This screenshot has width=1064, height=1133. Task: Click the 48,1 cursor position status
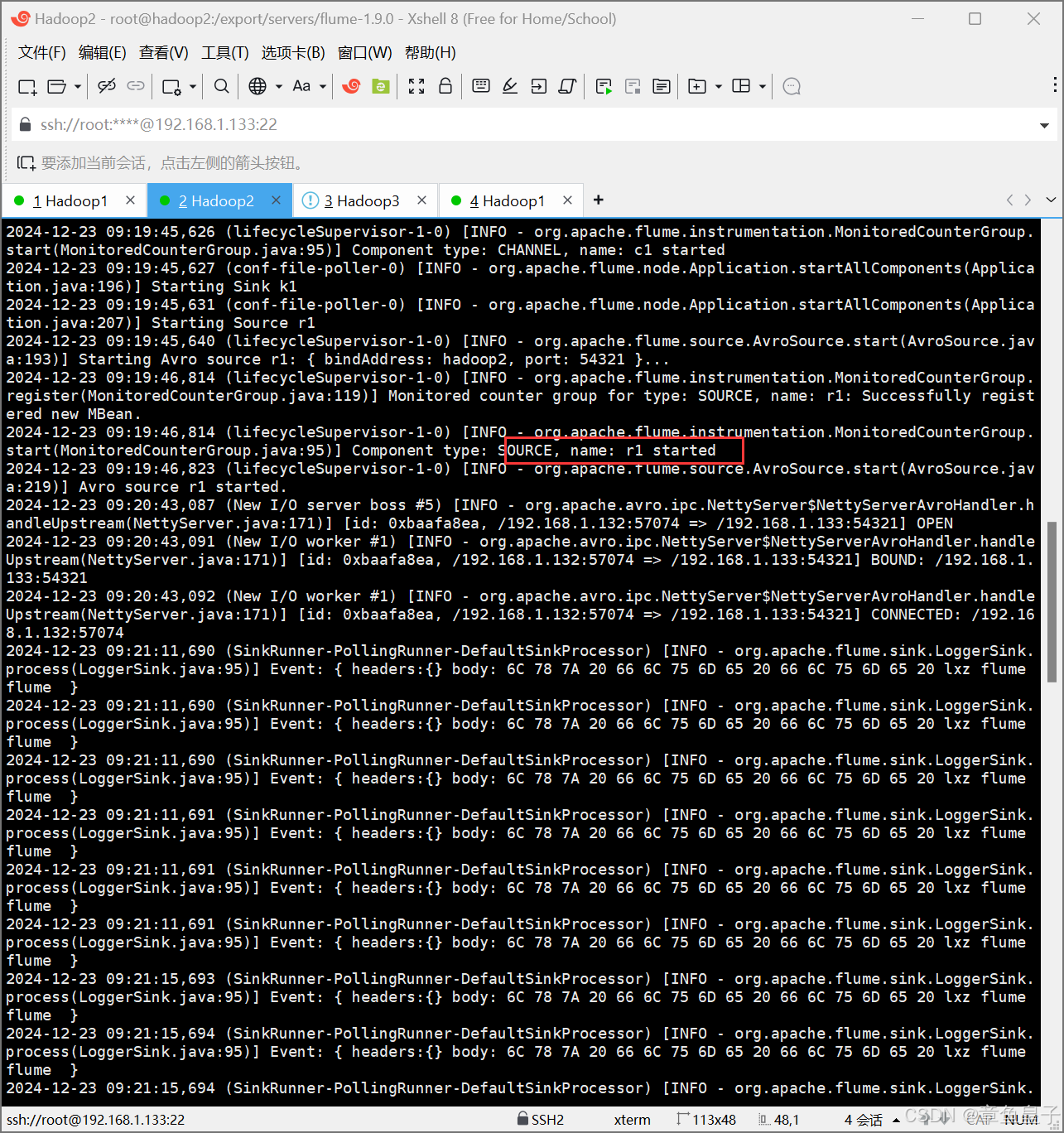coord(778,1120)
